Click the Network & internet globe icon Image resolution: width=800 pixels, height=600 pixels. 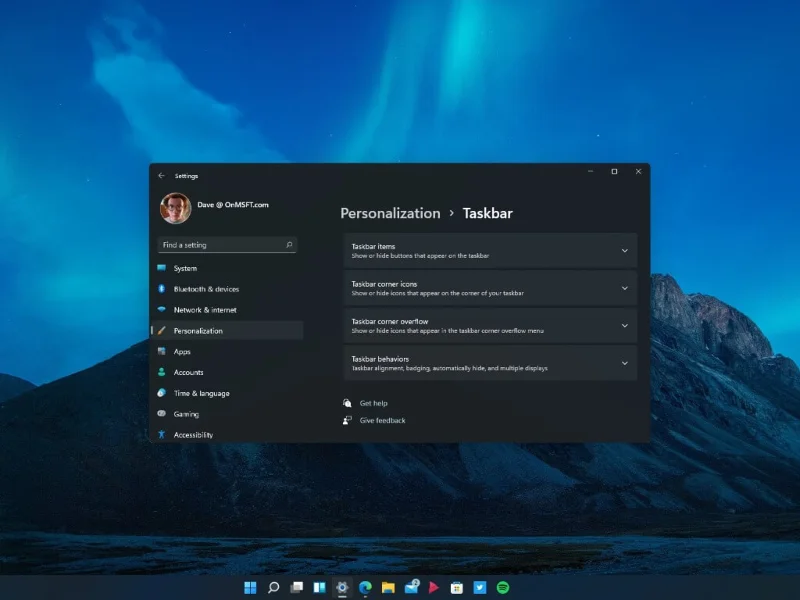pyautogui.click(x=161, y=309)
